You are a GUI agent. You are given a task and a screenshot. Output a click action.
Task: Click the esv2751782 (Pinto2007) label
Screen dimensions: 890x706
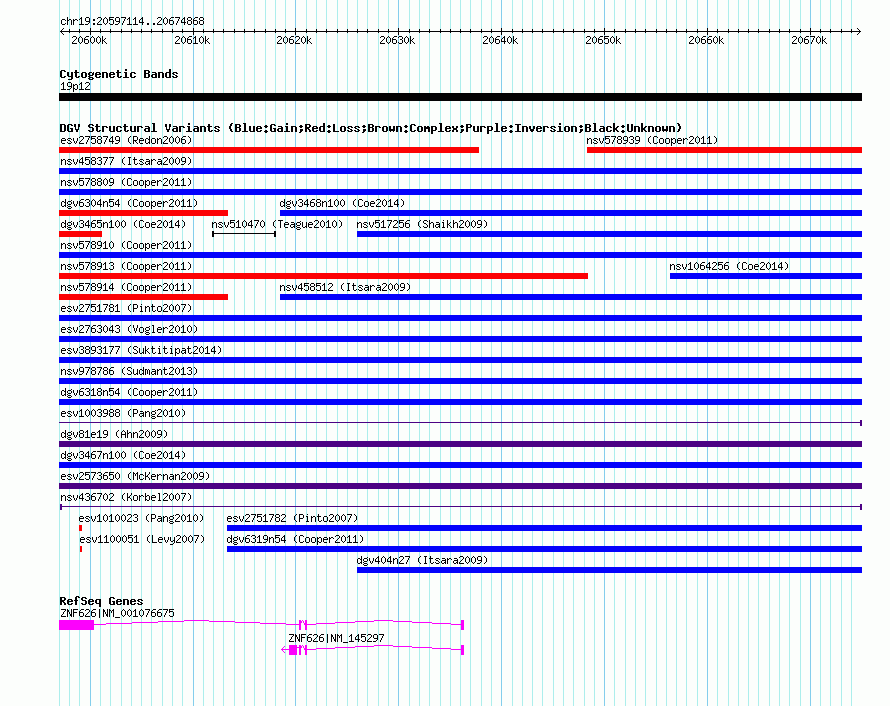click(x=292, y=518)
